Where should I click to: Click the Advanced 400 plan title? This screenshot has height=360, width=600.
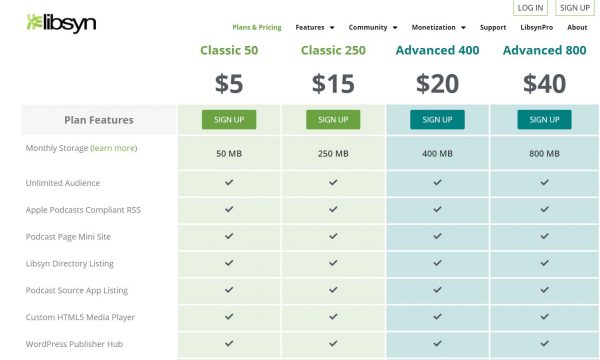pos(437,50)
